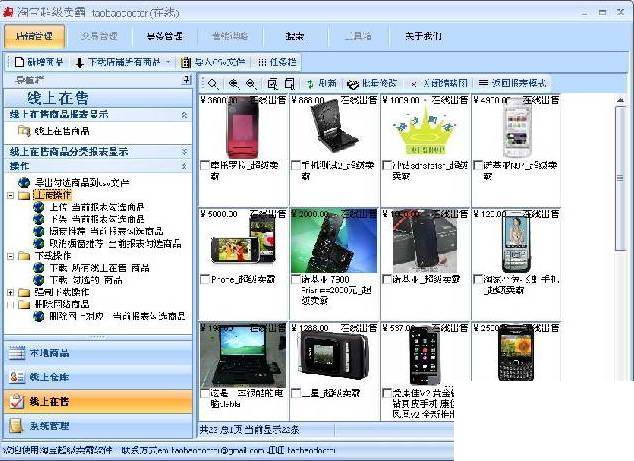Click the 线上仓库 sidebar icon
Screen dimensions: 634x461
[x=17, y=377]
